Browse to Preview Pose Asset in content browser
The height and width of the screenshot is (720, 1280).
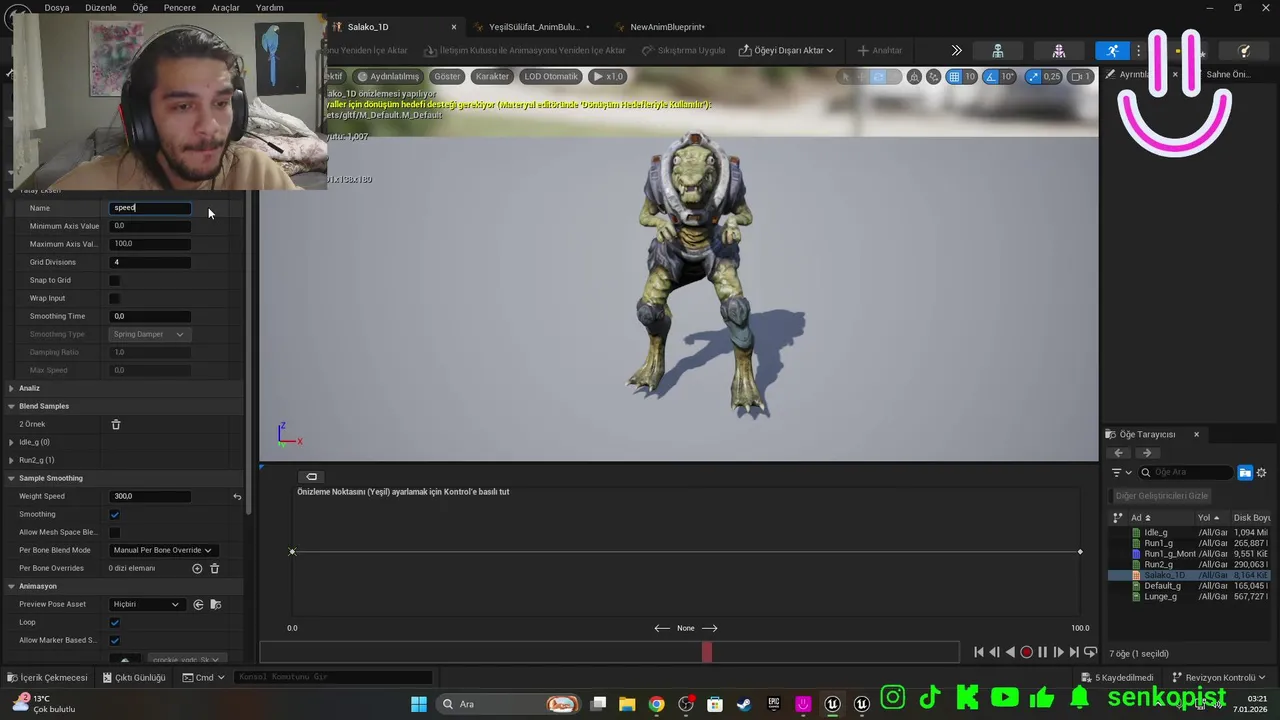(x=215, y=604)
